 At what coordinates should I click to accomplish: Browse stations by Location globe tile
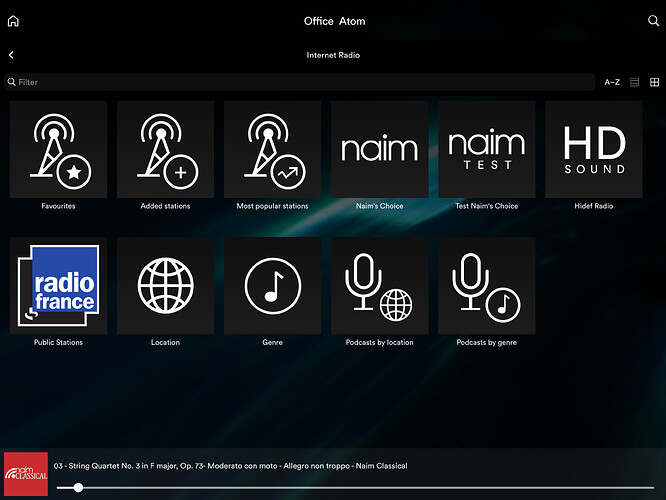click(x=165, y=285)
